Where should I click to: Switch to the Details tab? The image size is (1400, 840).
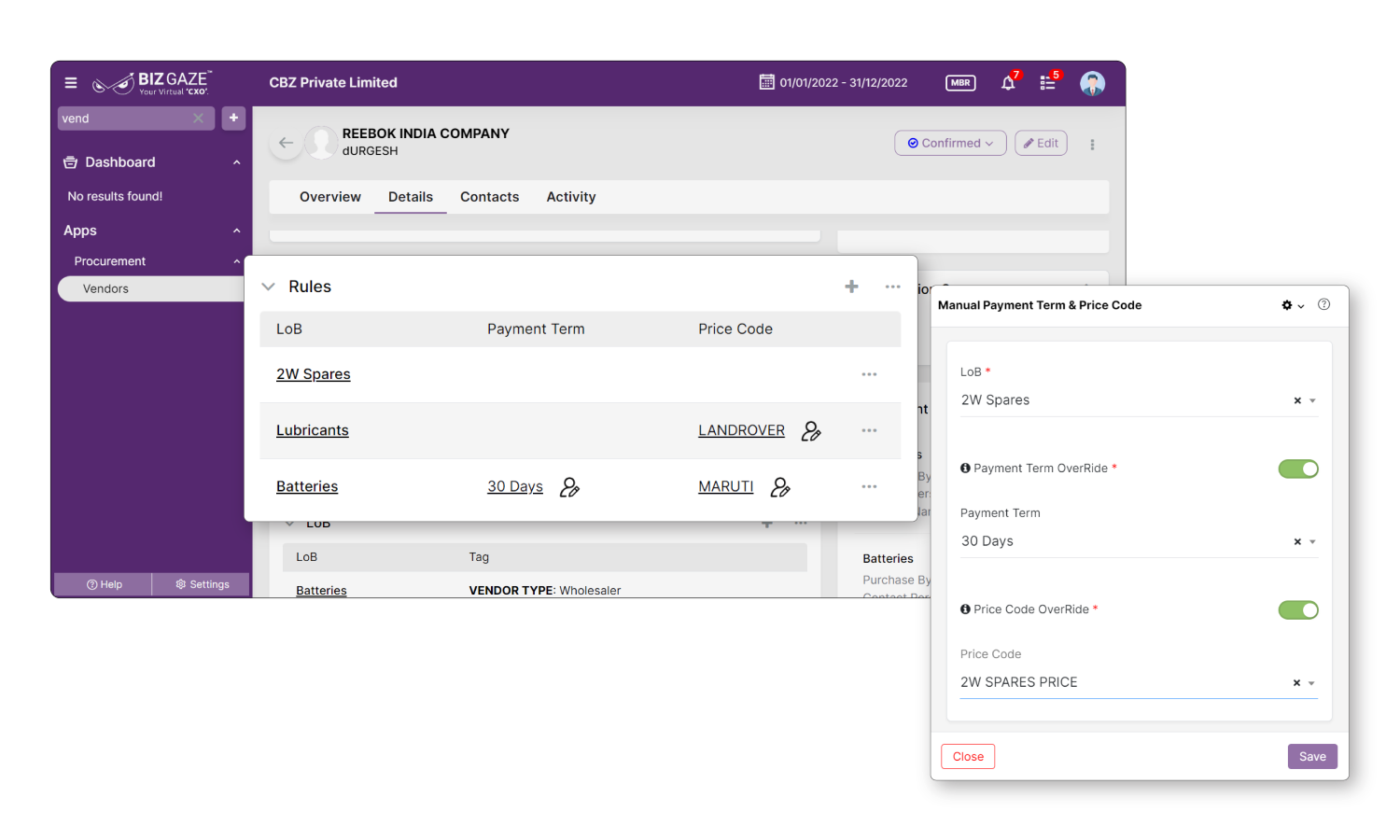tap(411, 197)
